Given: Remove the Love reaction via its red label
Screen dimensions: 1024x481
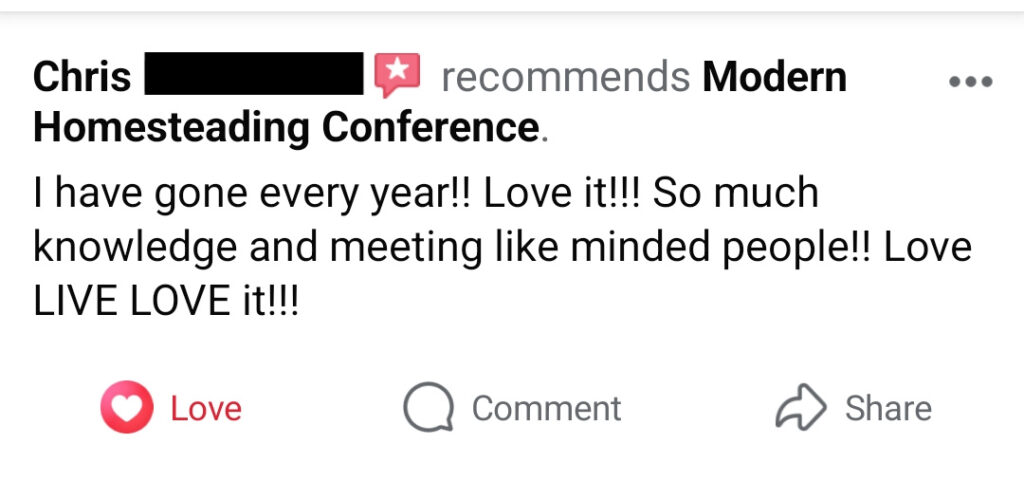Looking at the screenshot, I should pyautogui.click(x=206, y=409).
